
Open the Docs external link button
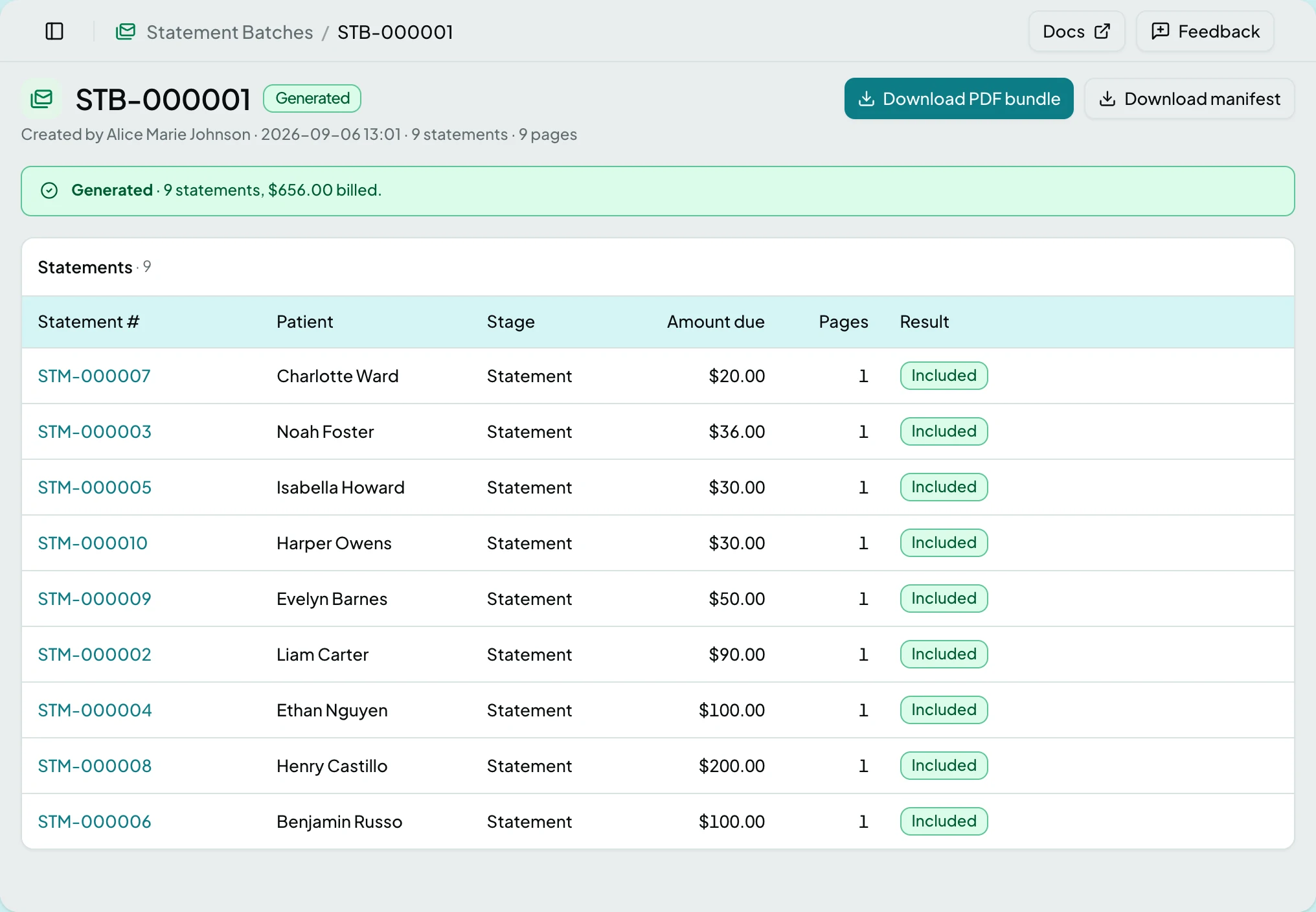1076,31
